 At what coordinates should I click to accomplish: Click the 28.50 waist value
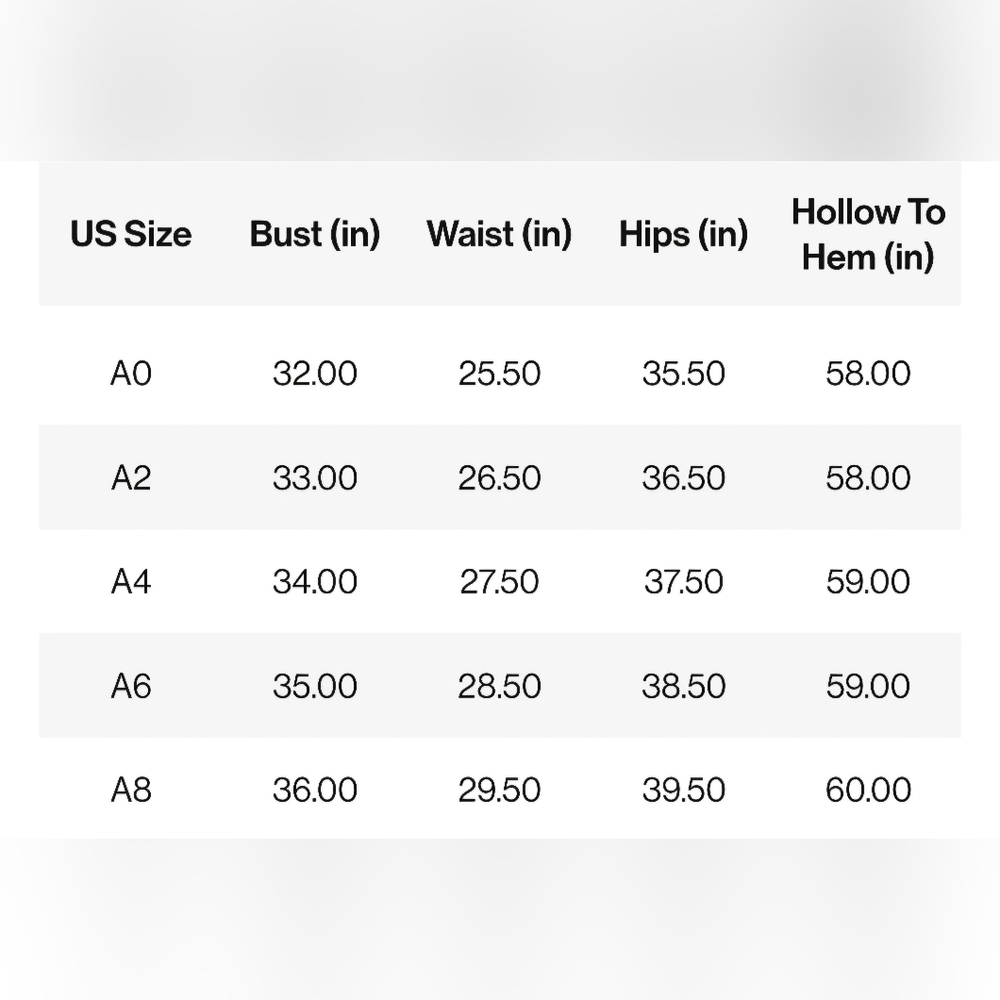click(499, 686)
